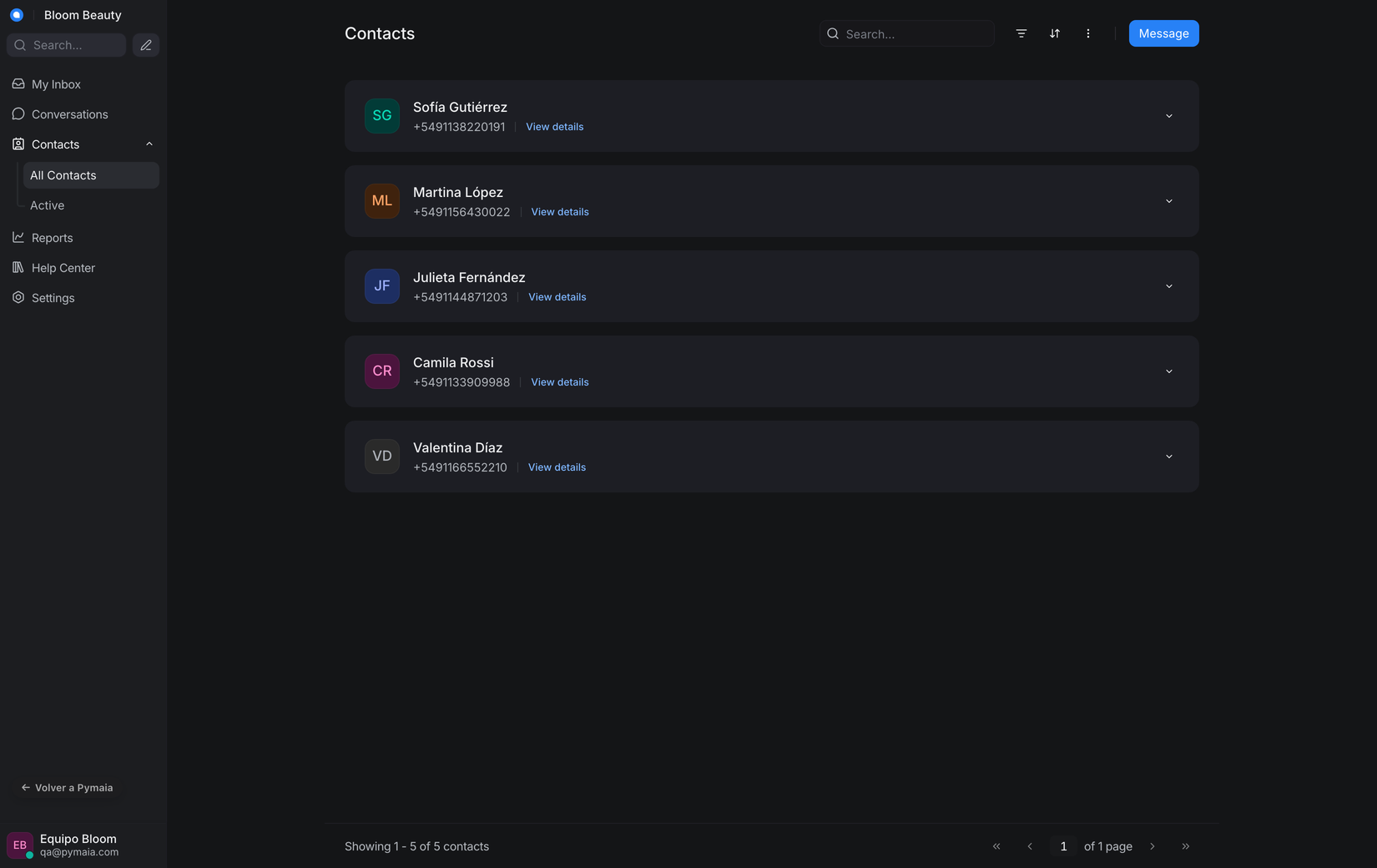Click Bloom Beauty workspace name
Viewport: 1377px width, 868px height.
click(83, 15)
